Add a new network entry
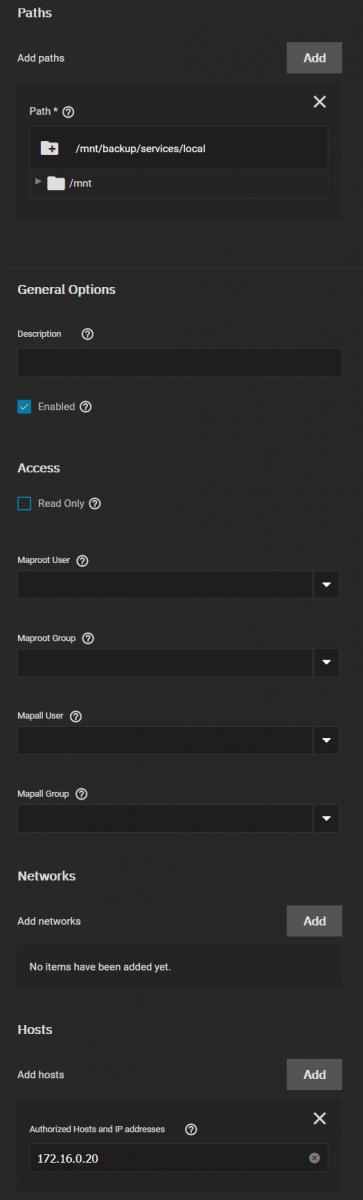363x1200 pixels. pos(315,921)
